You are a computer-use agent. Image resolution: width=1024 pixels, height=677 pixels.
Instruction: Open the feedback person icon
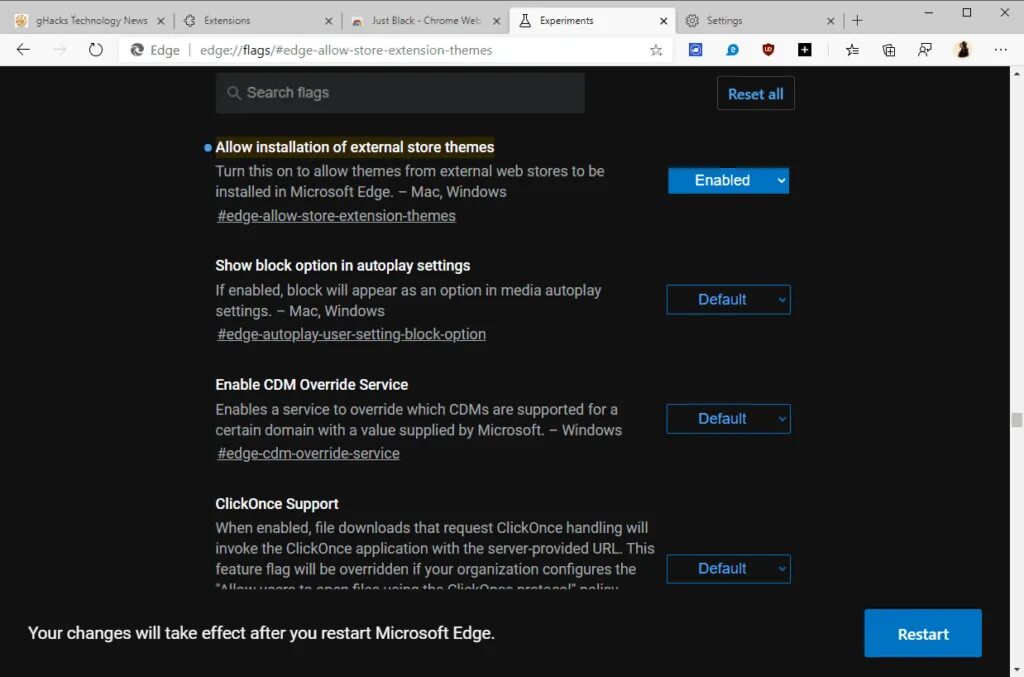[x=925, y=50]
